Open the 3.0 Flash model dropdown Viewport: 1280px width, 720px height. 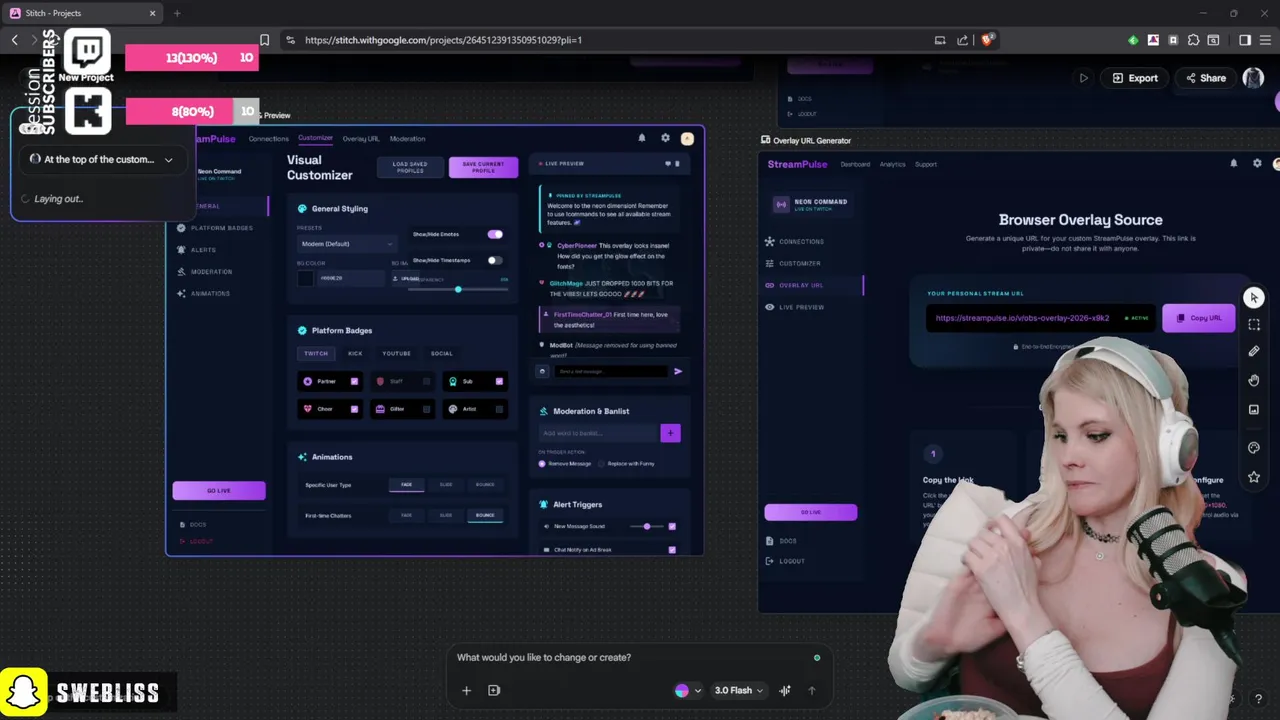point(738,690)
